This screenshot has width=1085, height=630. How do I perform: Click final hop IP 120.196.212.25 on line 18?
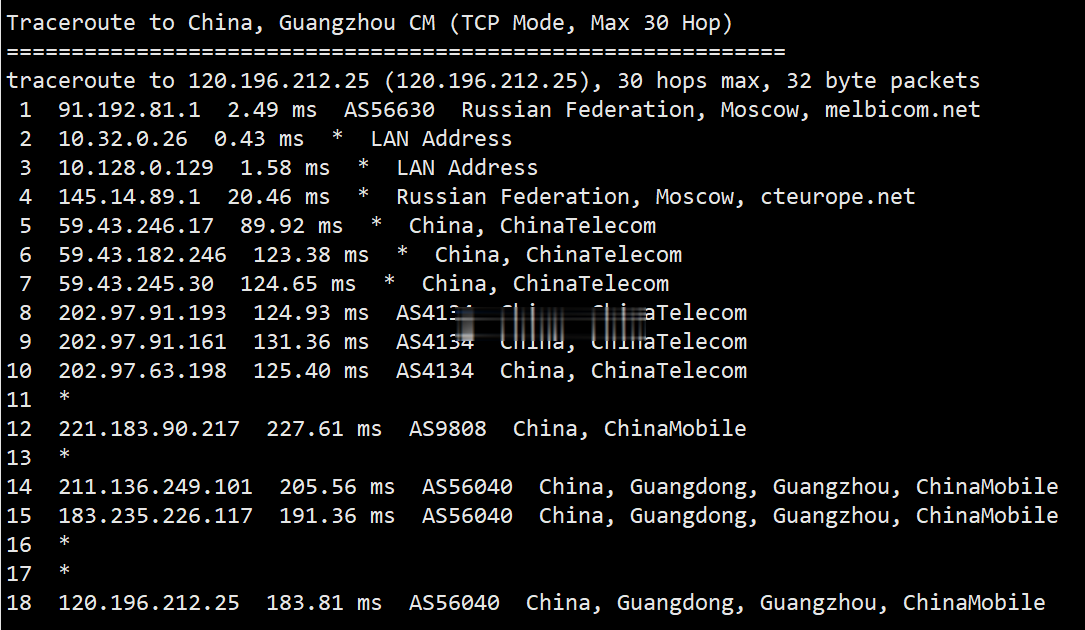pos(149,603)
